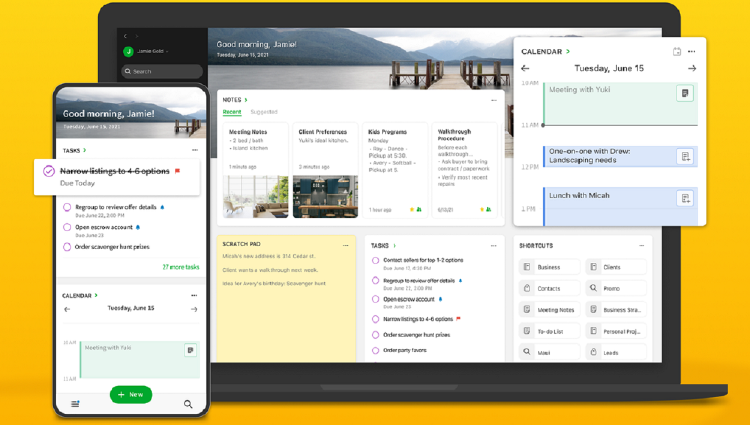Check desktop task Order party favors

click(375, 350)
